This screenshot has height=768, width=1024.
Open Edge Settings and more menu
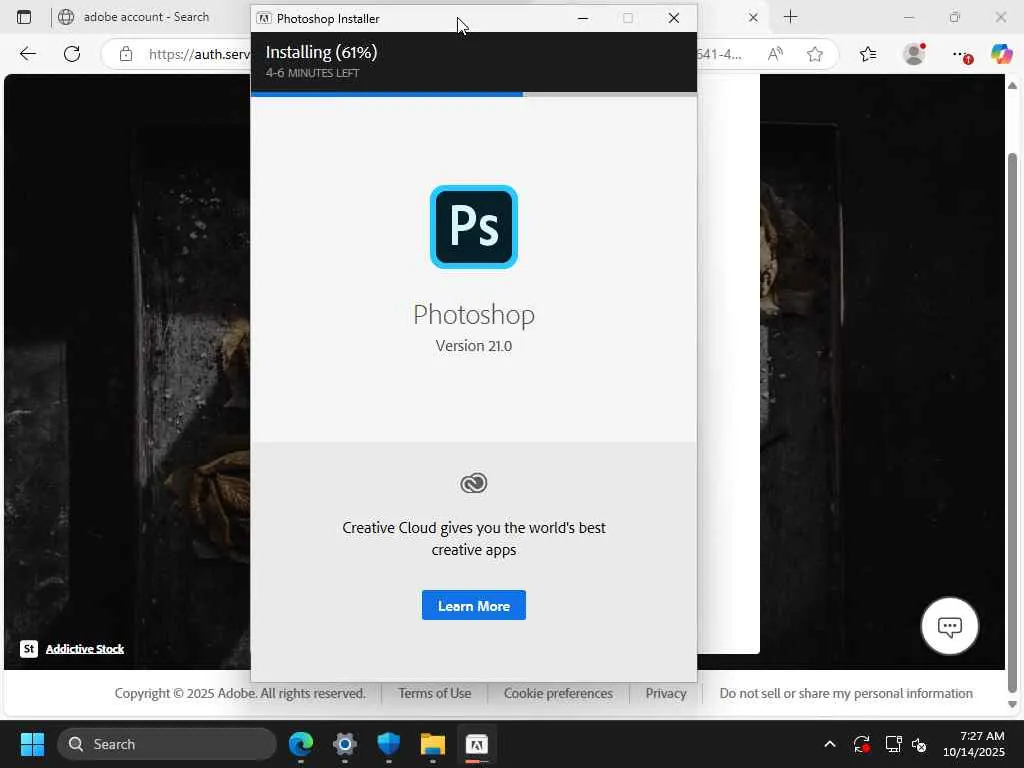960,54
